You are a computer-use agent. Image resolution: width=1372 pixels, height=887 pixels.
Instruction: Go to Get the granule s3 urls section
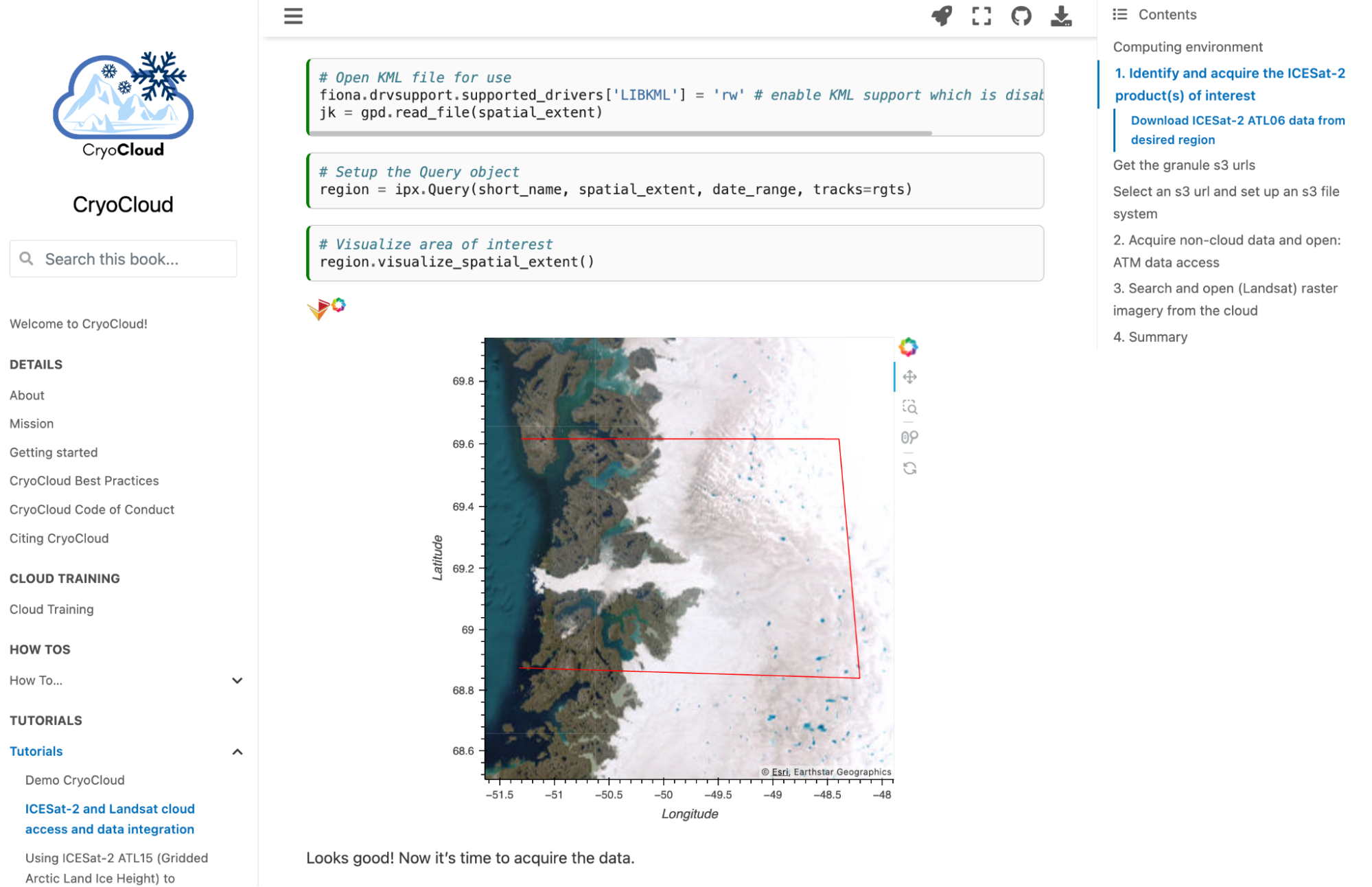tap(1184, 165)
